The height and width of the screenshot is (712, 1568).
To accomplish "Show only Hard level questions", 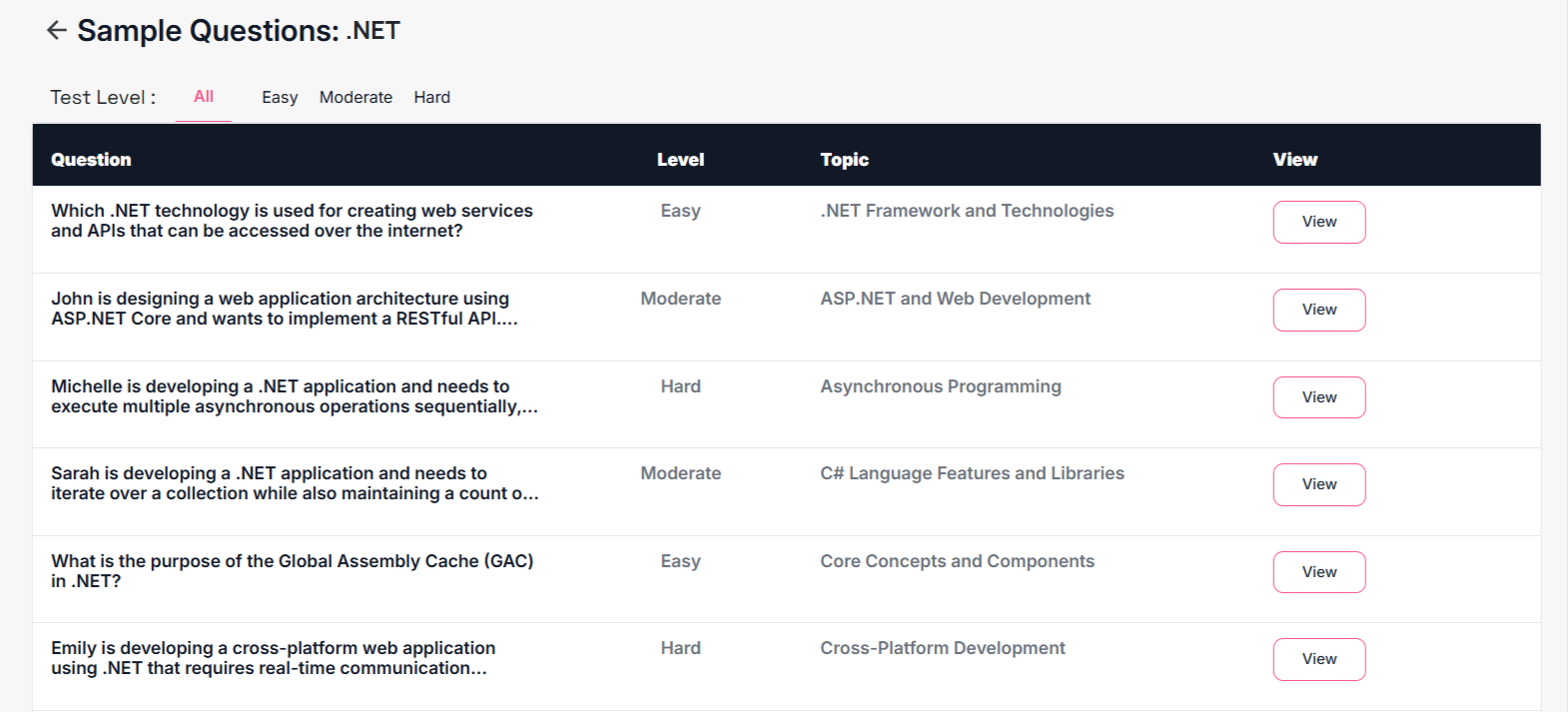I will click(x=431, y=98).
